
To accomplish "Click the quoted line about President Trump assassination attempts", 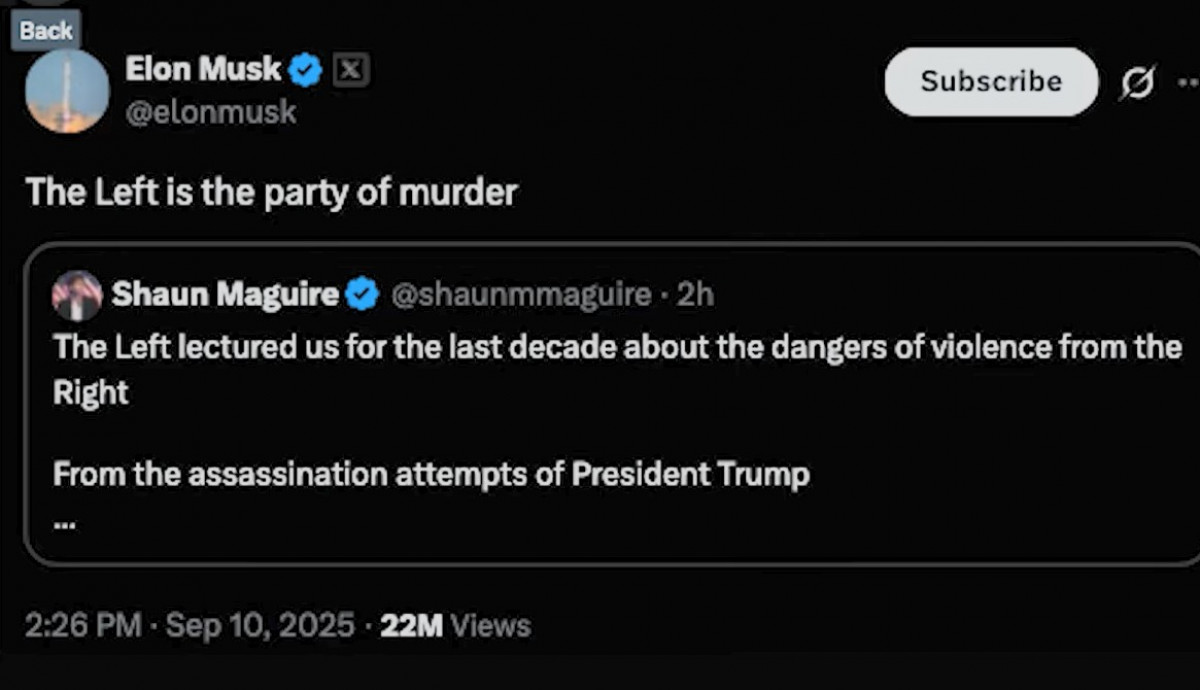I will 431,473.
